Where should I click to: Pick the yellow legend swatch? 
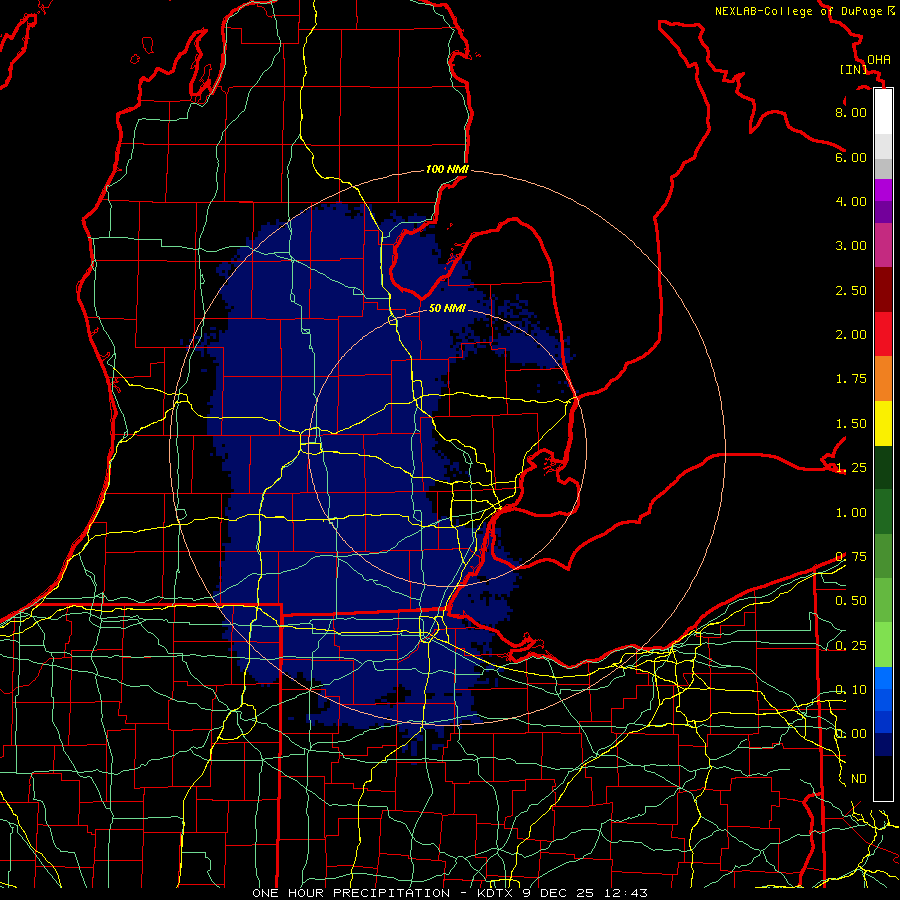[x=883, y=423]
